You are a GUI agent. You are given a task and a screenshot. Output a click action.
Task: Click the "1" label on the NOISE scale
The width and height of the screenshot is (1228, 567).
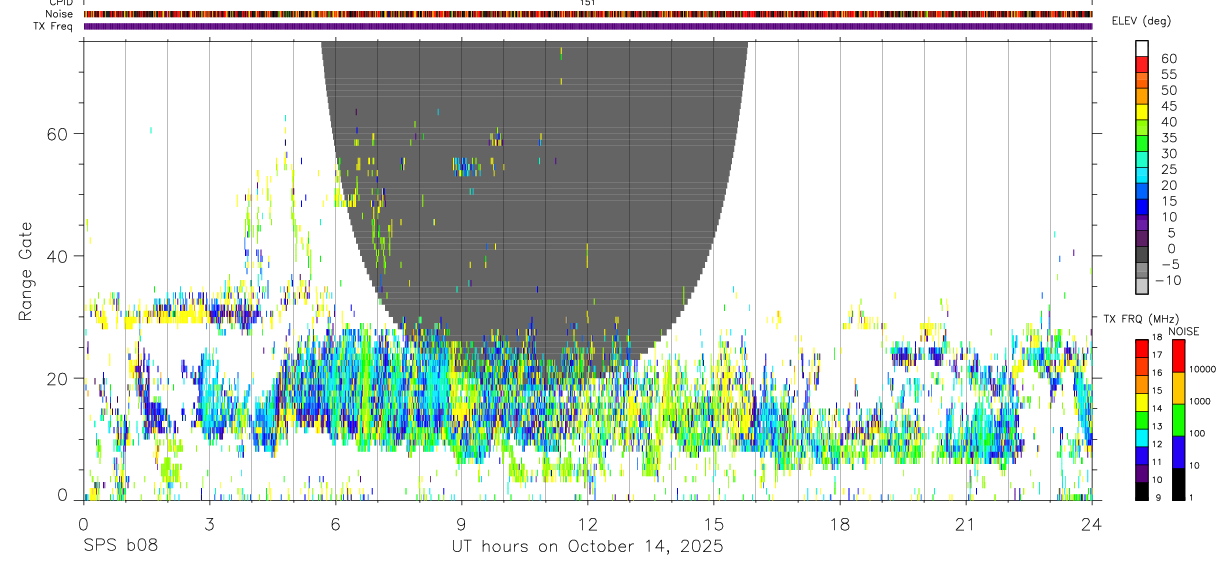(1192, 497)
